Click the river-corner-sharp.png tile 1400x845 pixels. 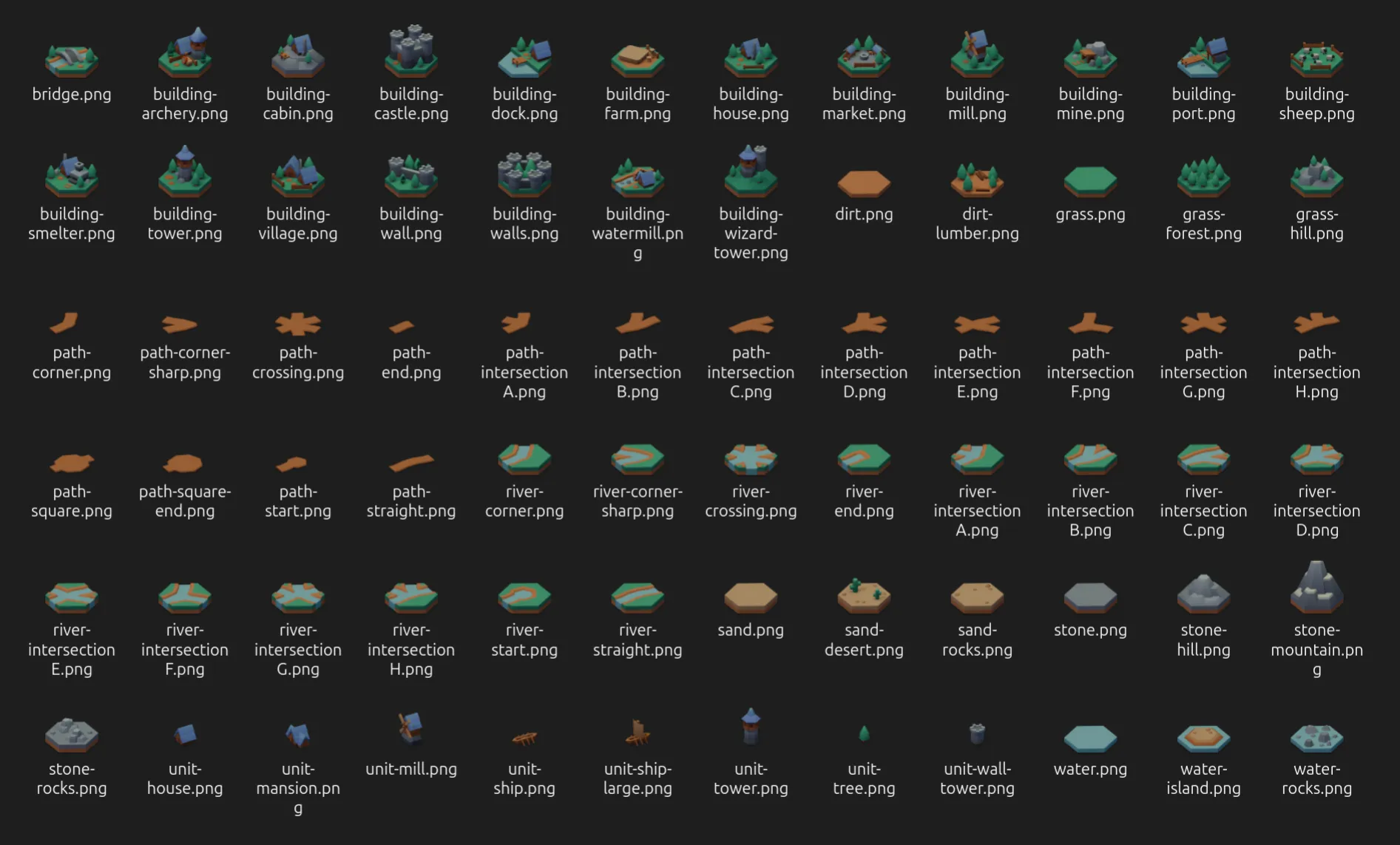(x=638, y=458)
